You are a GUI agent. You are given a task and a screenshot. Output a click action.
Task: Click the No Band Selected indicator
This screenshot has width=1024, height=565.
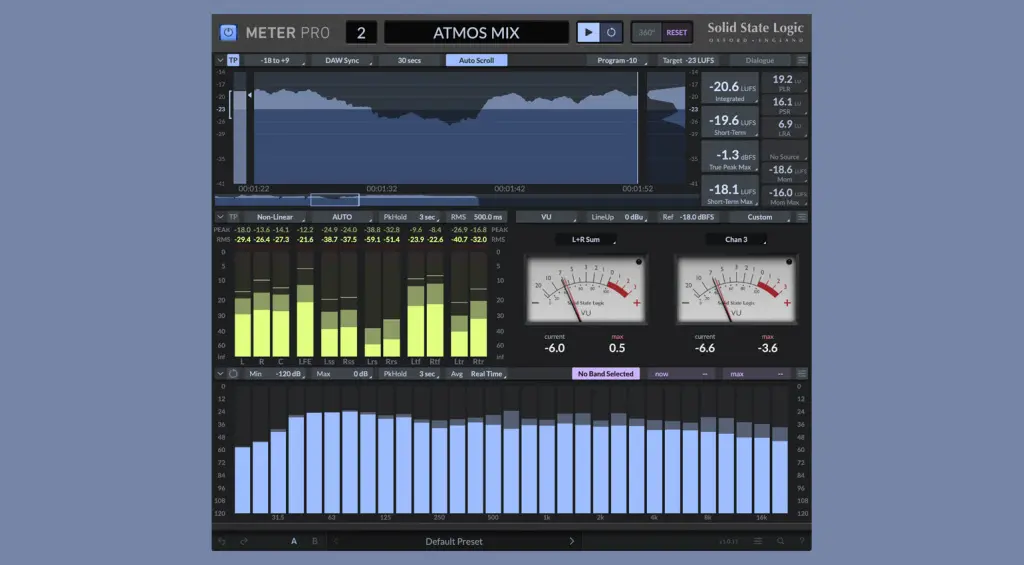point(605,374)
